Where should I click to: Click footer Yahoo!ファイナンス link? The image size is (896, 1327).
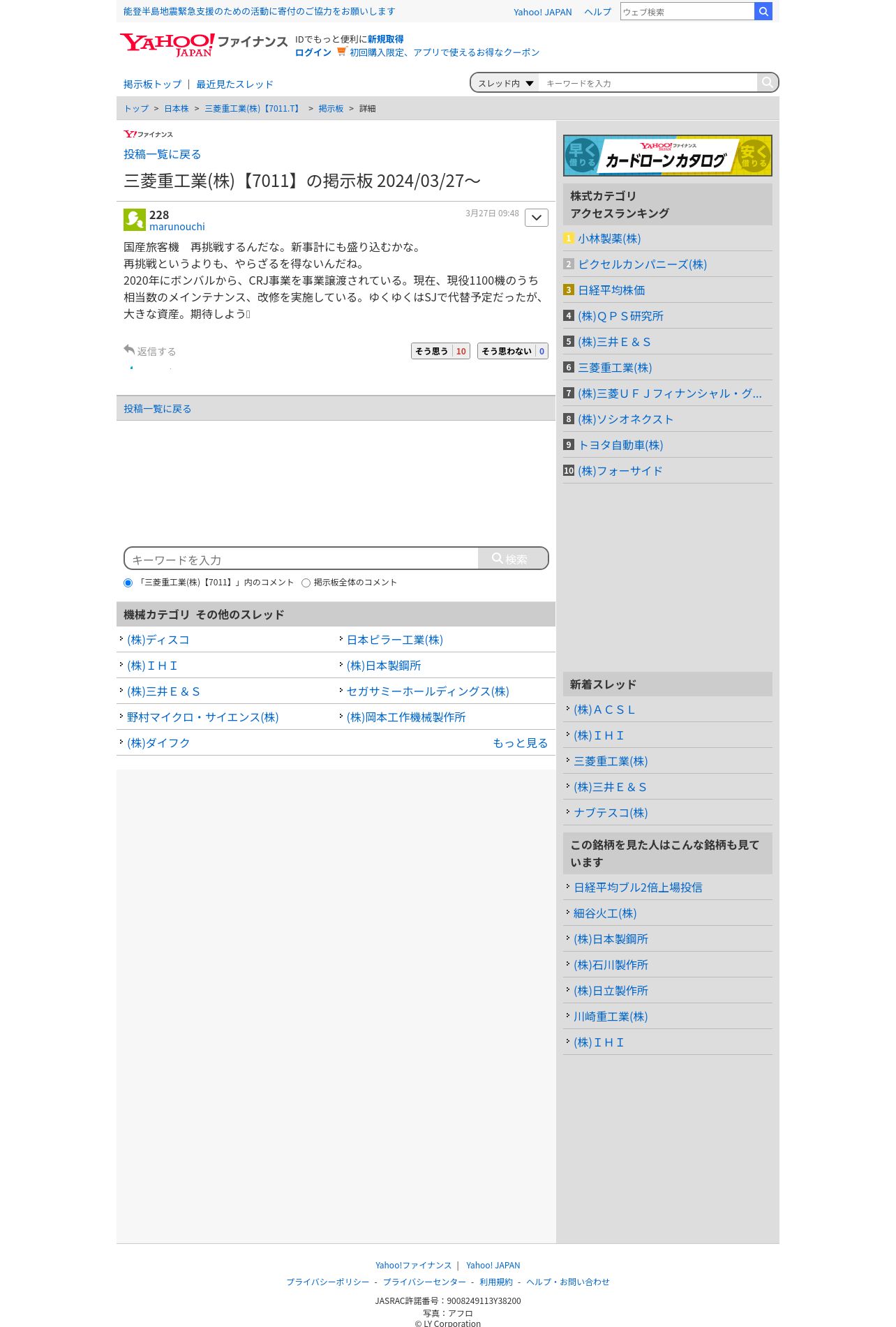tap(413, 1266)
